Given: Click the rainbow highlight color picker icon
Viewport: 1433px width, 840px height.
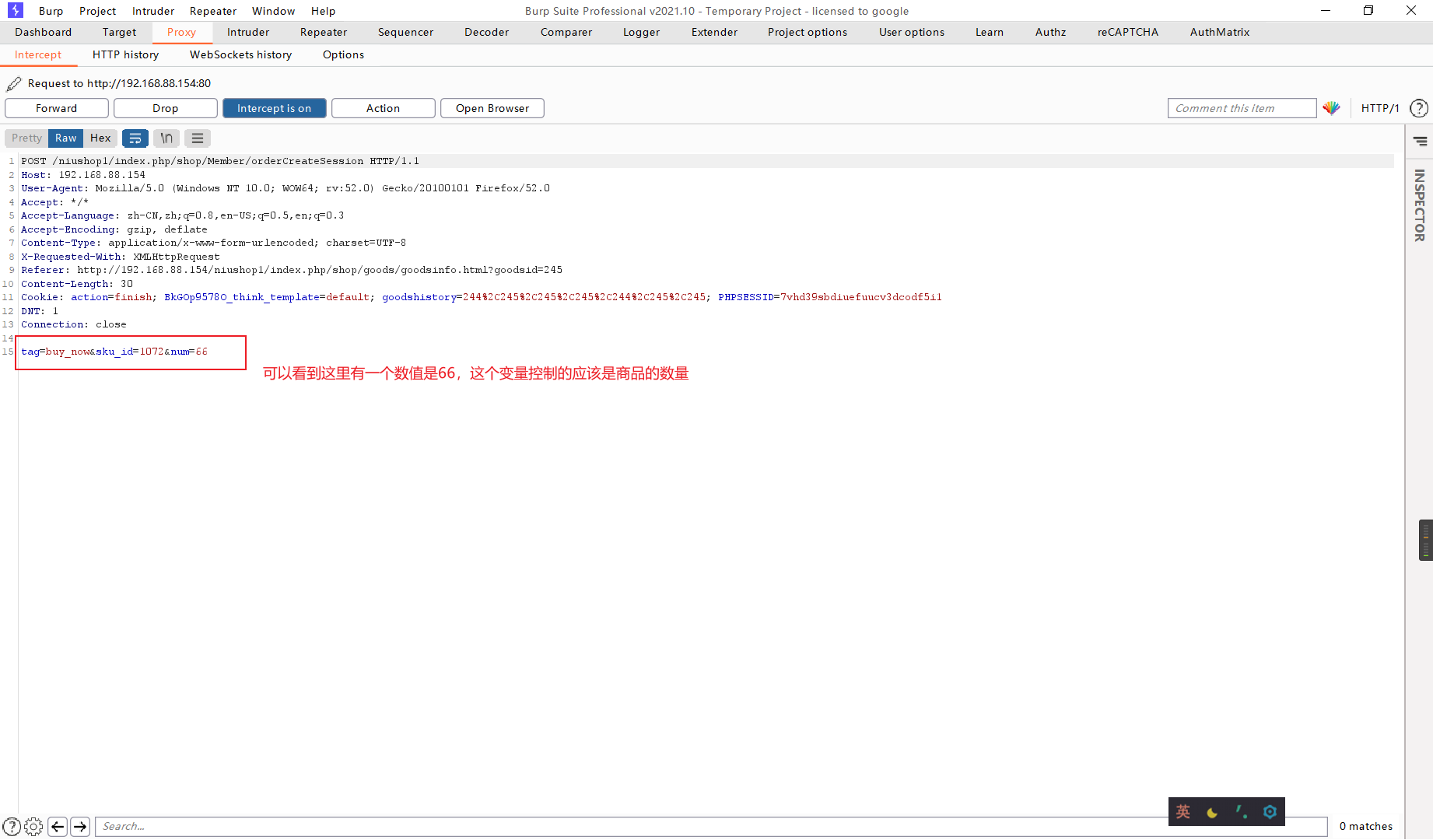Looking at the screenshot, I should click(1332, 108).
